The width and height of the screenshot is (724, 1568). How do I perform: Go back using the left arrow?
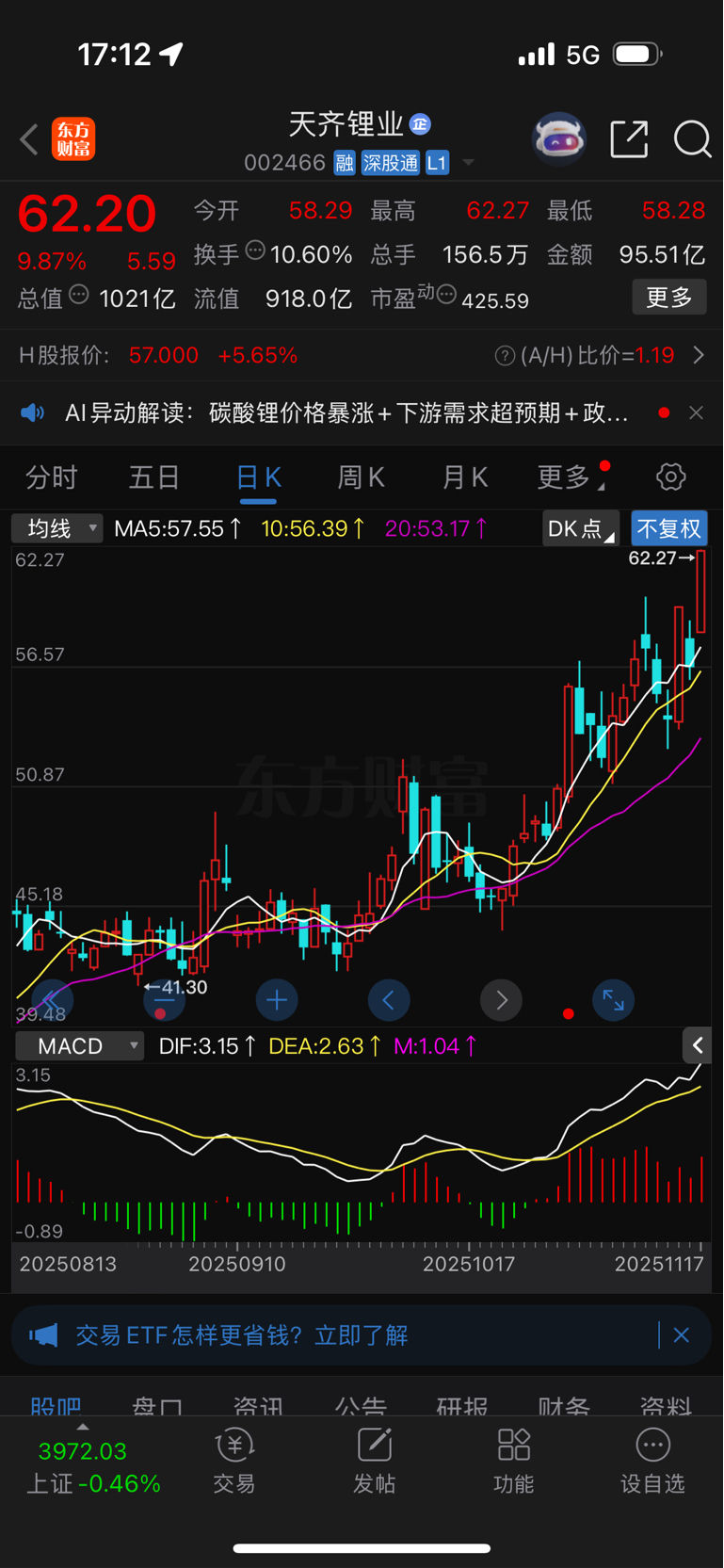tap(29, 139)
